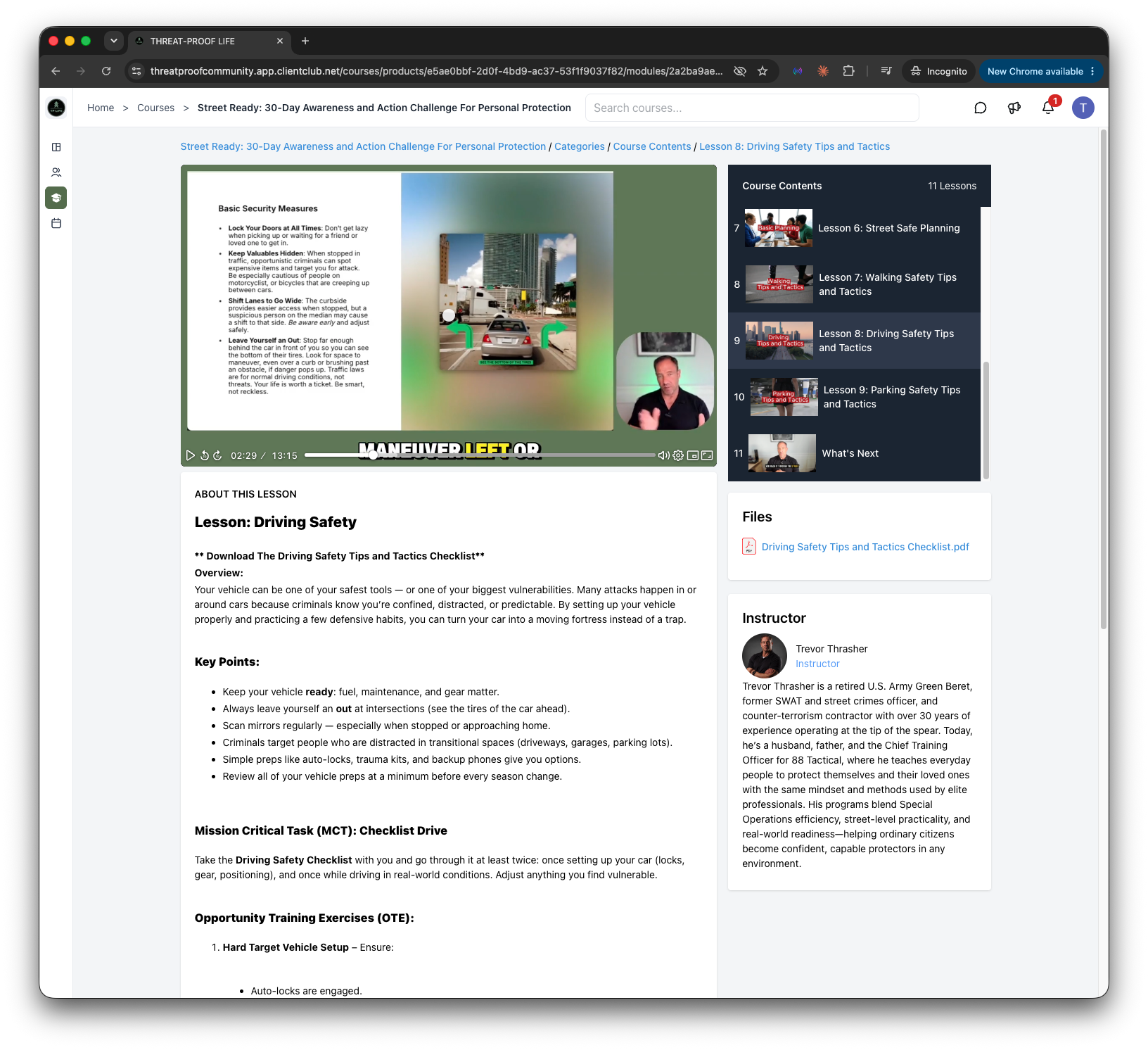Open the user profile avatar T

1083,108
